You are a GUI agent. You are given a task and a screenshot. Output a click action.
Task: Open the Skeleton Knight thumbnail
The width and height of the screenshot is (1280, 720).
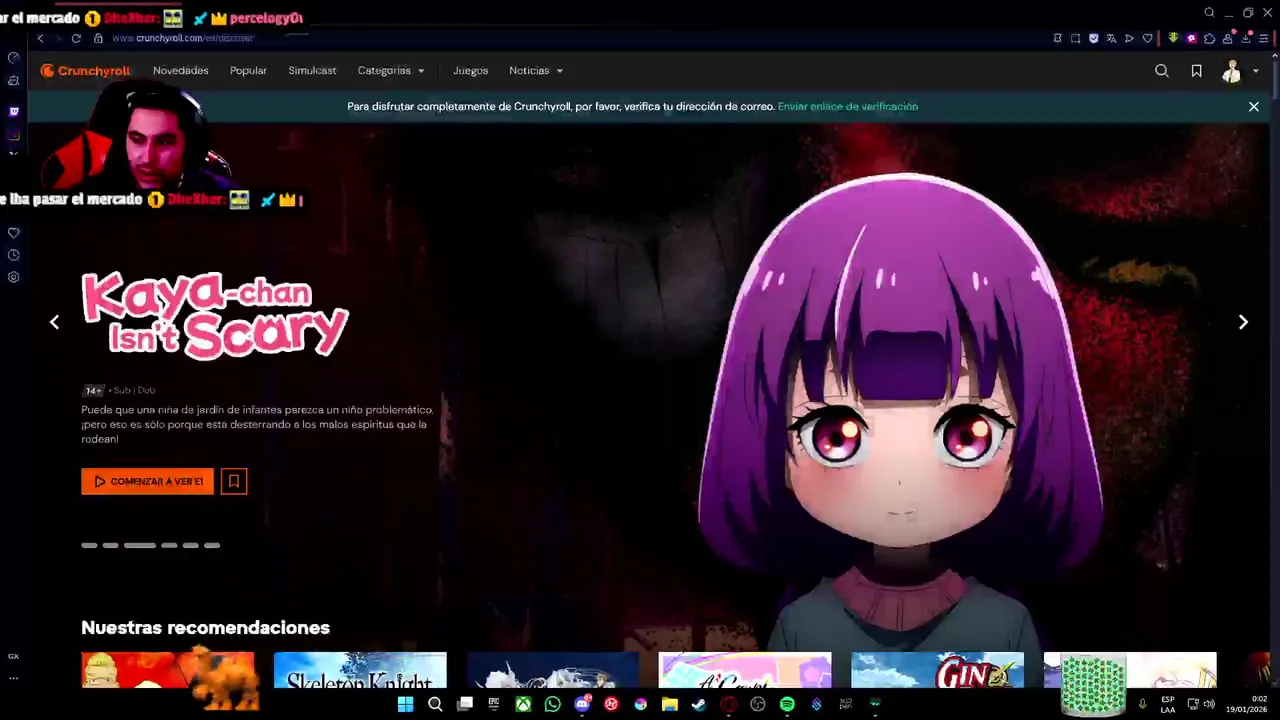[x=360, y=670]
